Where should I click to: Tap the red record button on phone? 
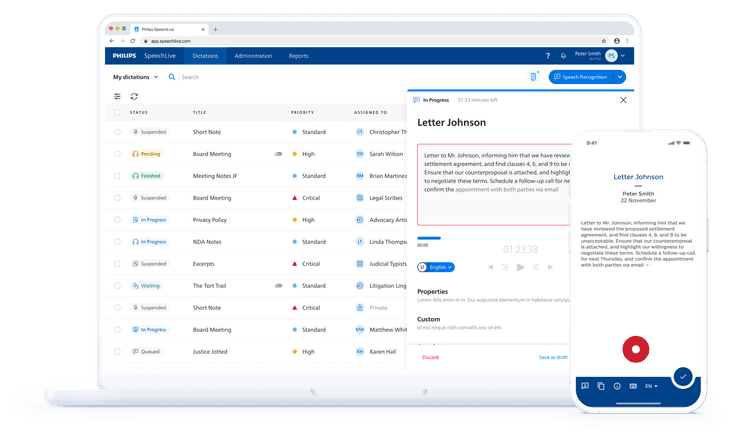pyautogui.click(x=636, y=349)
